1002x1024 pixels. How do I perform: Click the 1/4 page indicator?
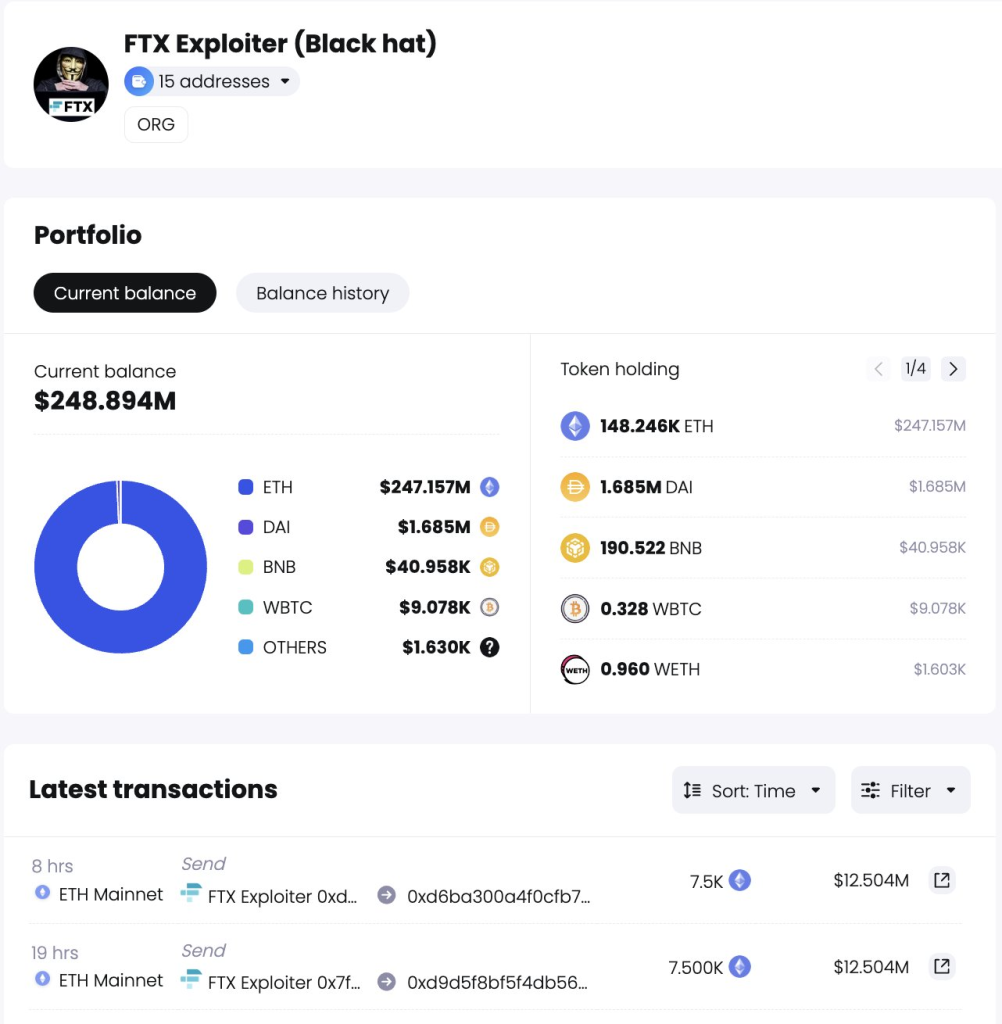pos(916,368)
